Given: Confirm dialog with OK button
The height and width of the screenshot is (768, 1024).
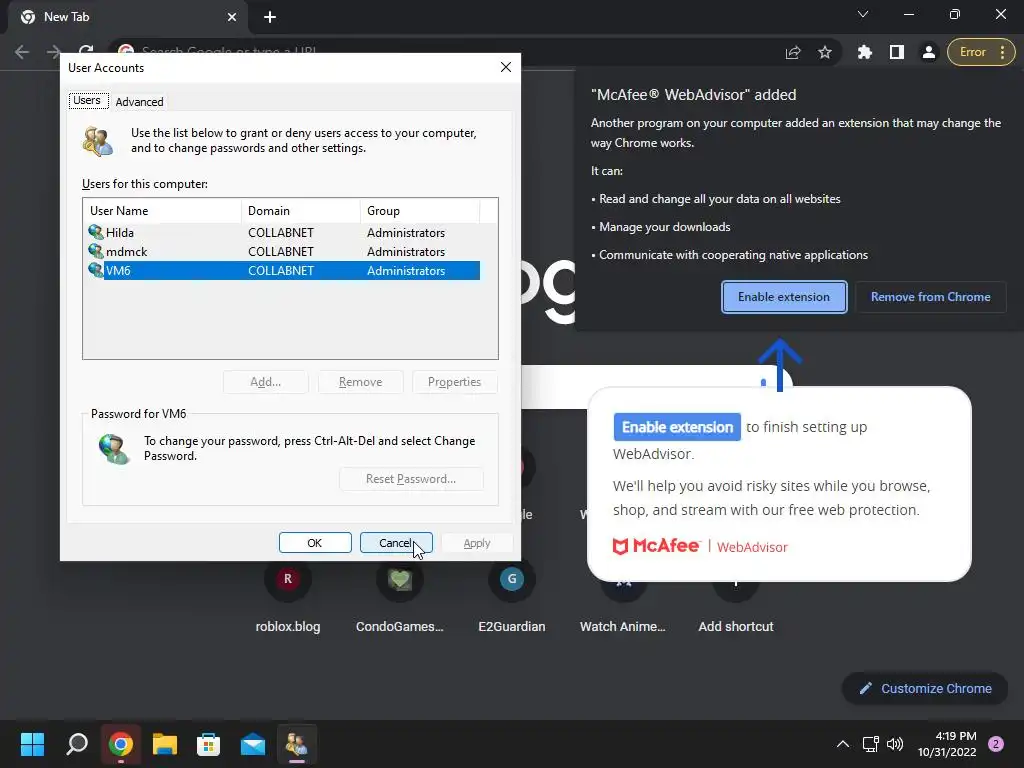Looking at the screenshot, I should (x=315, y=543).
